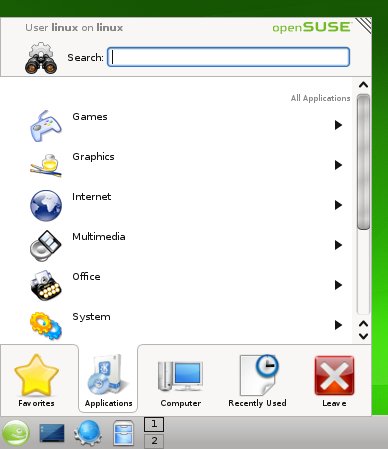Switch to Recently Used tab
The image size is (388, 449).
(x=257, y=380)
